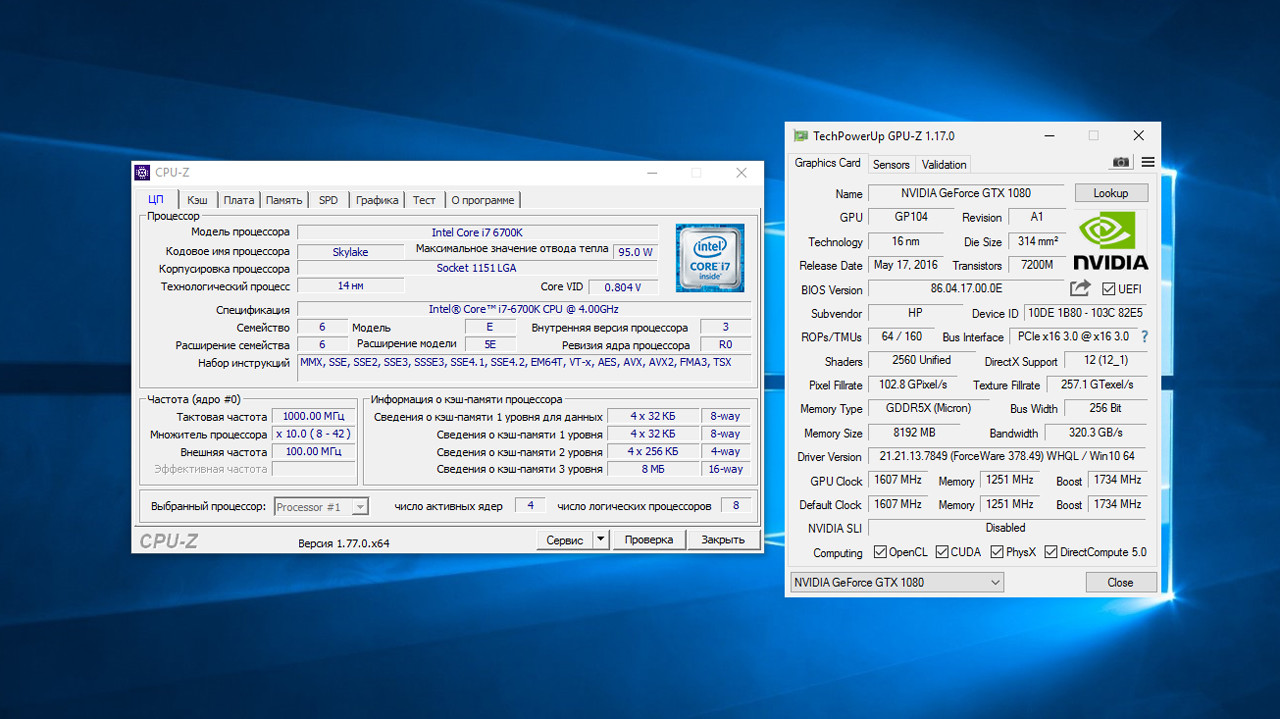Click the Socket 1151 LGA package field
Screen dimensions: 1280x719
pos(477,268)
